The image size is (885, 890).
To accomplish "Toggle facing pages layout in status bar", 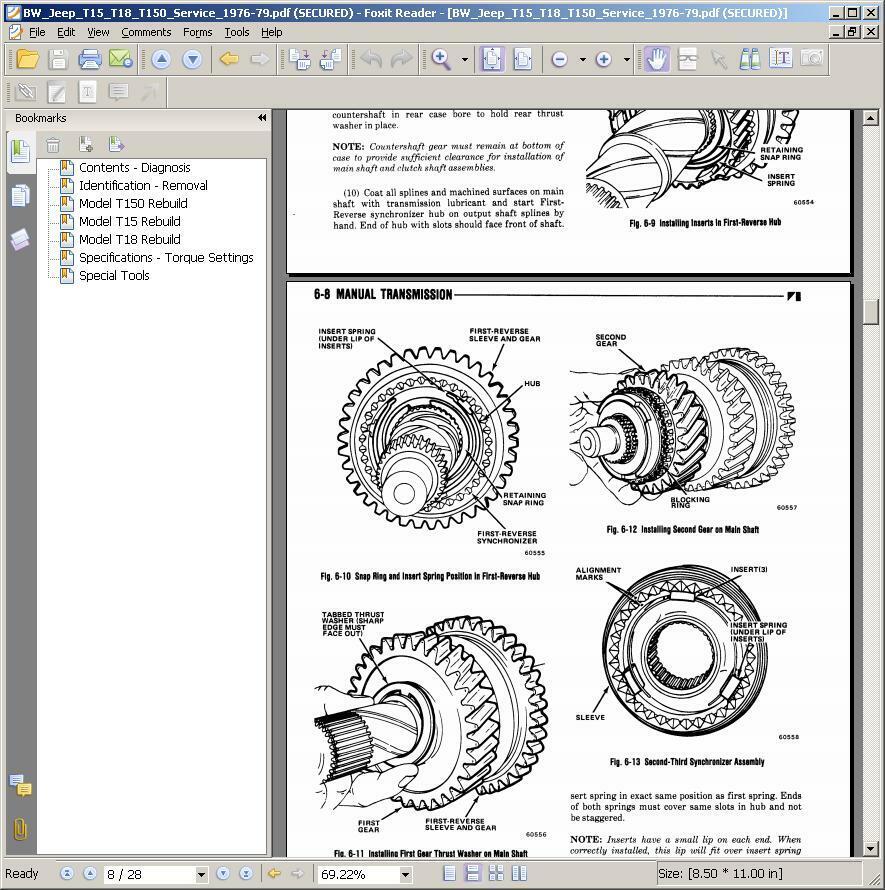I will 496,874.
